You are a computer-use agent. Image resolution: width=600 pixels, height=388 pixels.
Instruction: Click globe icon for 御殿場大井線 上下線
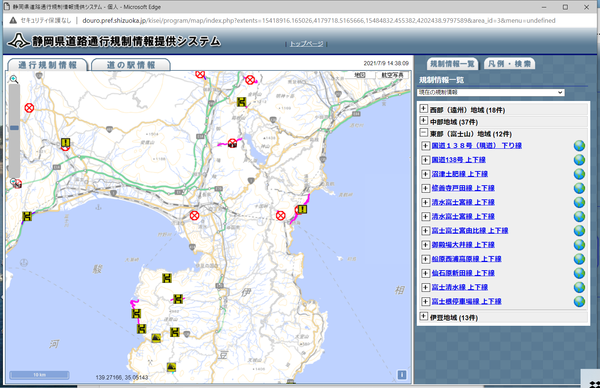point(579,245)
